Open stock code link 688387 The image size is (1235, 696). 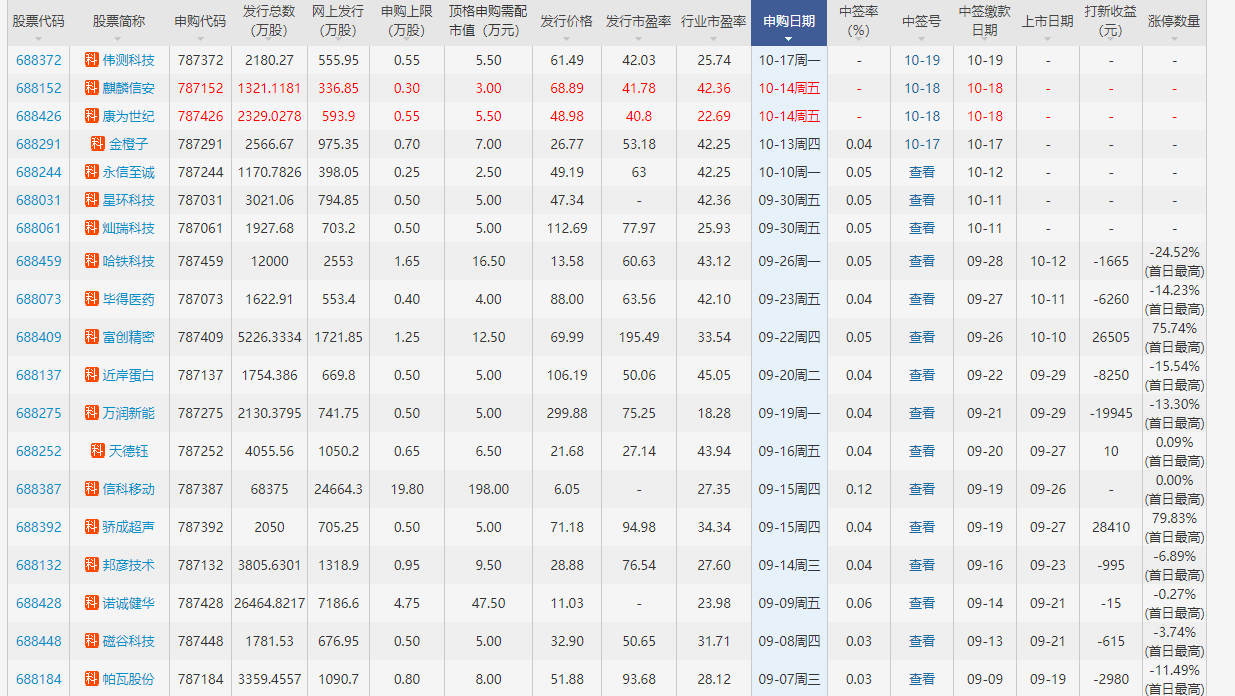point(38,489)
